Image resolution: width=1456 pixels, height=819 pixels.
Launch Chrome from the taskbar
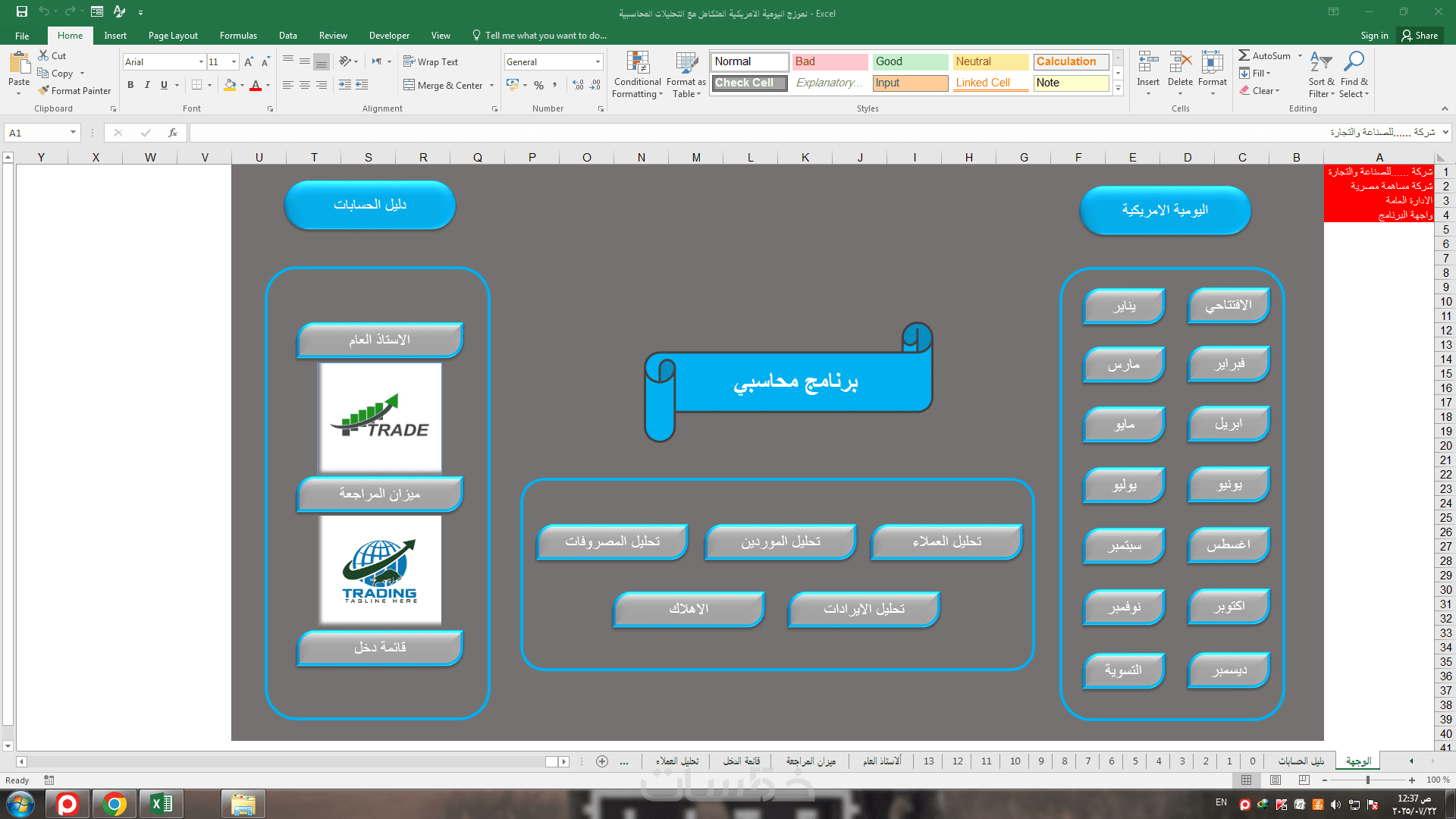(115, 804)
